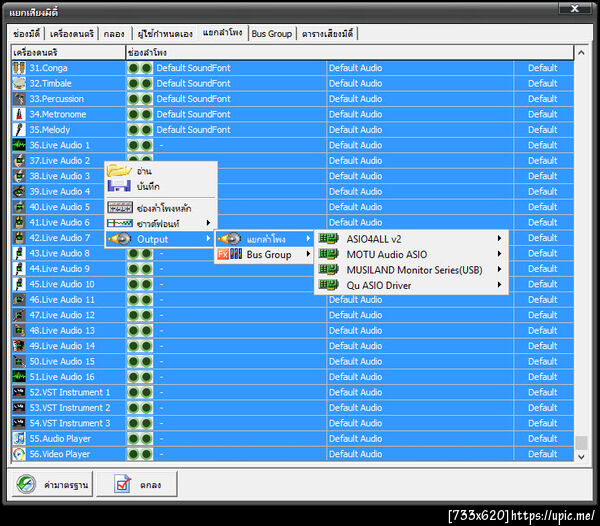The height and width of the screenshot is (526, 600).
Task: Switch to the ผู้ใช้กำหนดเอง tab
Action: pyautogui.click(x=165, y=34)
